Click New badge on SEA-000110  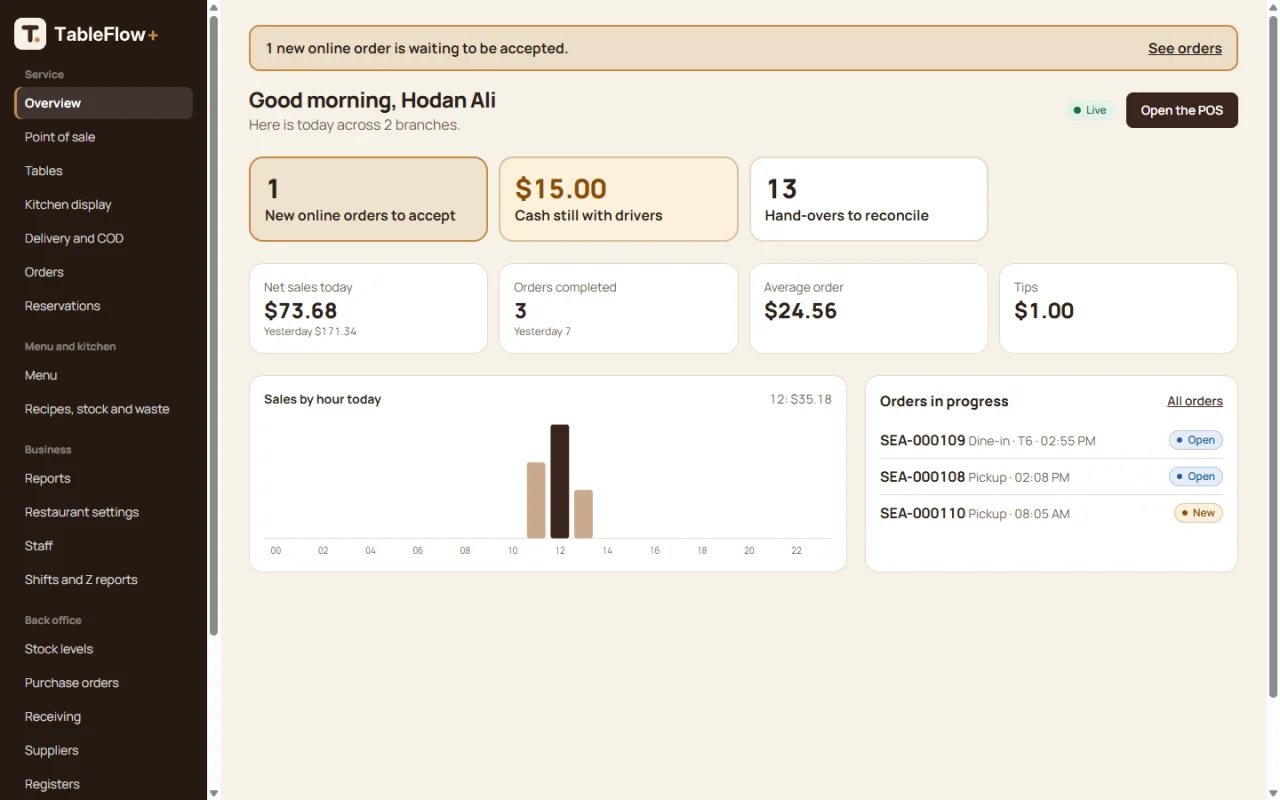point(1198,513)
